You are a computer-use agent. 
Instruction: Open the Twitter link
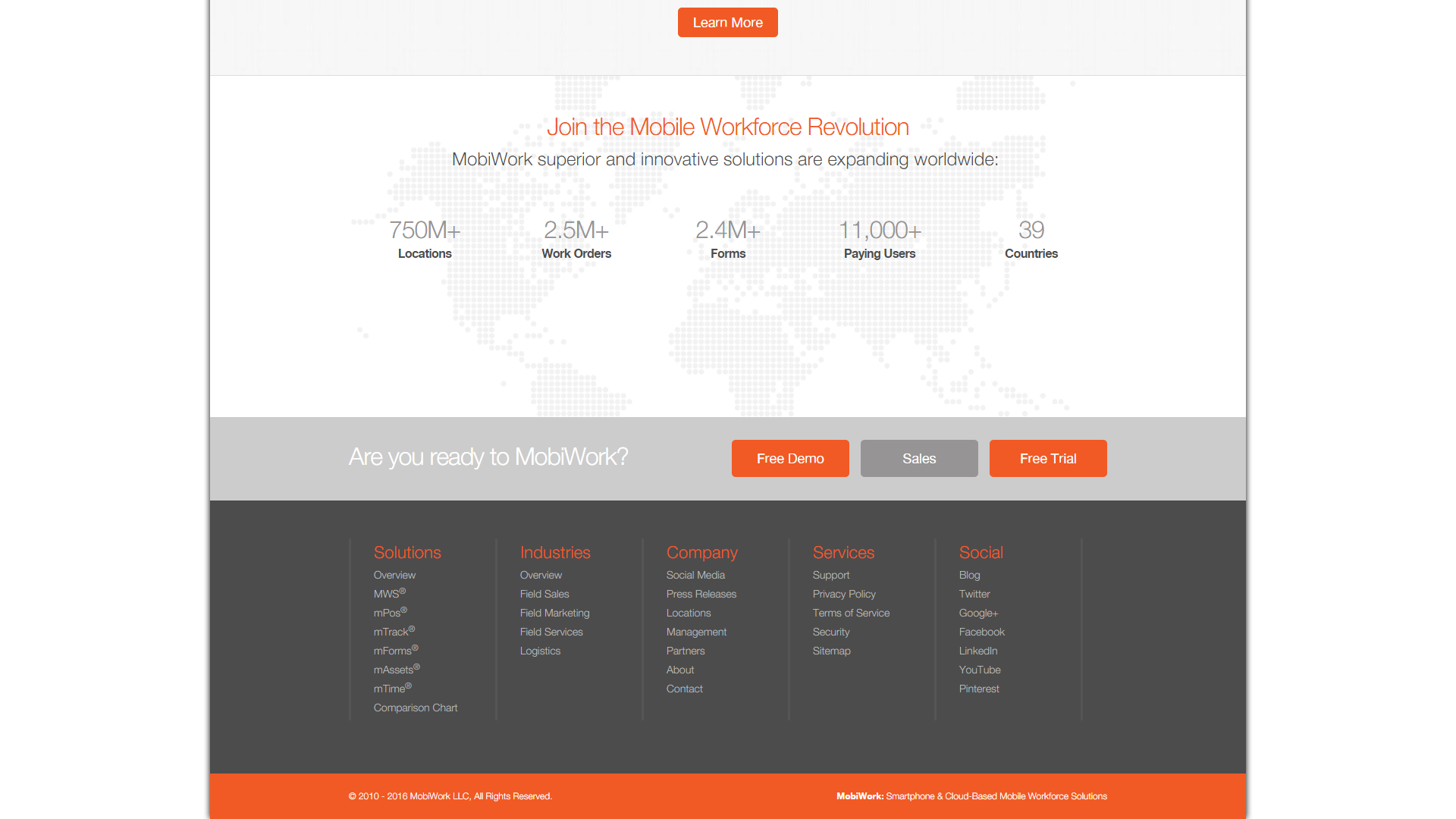[x=974, y=594]
